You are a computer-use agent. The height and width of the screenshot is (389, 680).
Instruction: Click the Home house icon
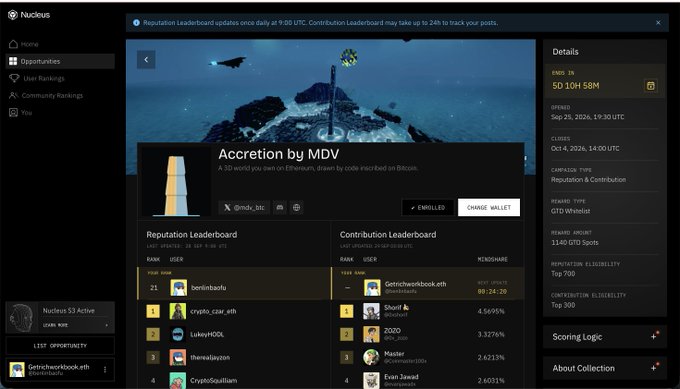tap(13, 44)
